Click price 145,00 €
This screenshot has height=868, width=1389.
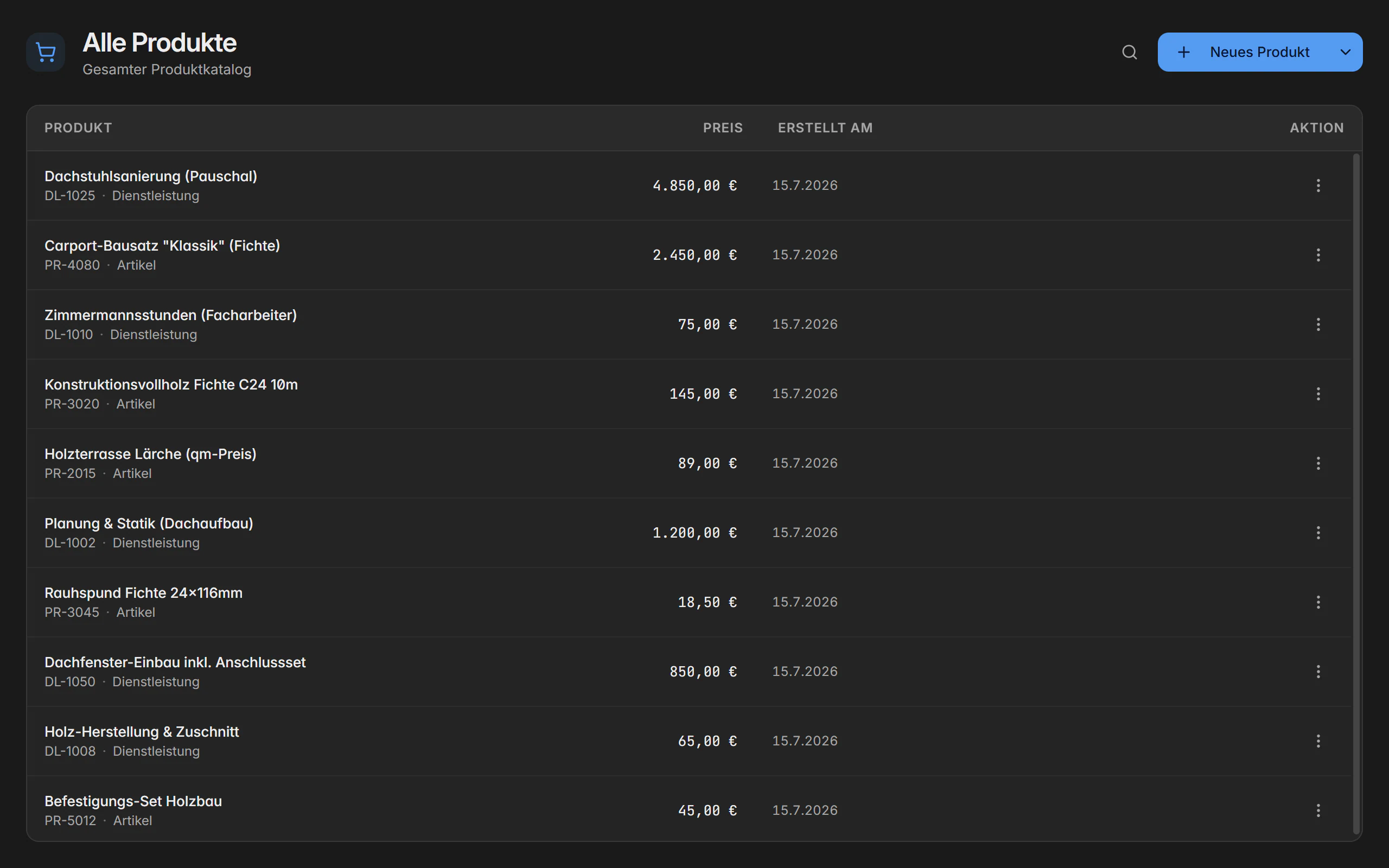[x=703, y=394]
